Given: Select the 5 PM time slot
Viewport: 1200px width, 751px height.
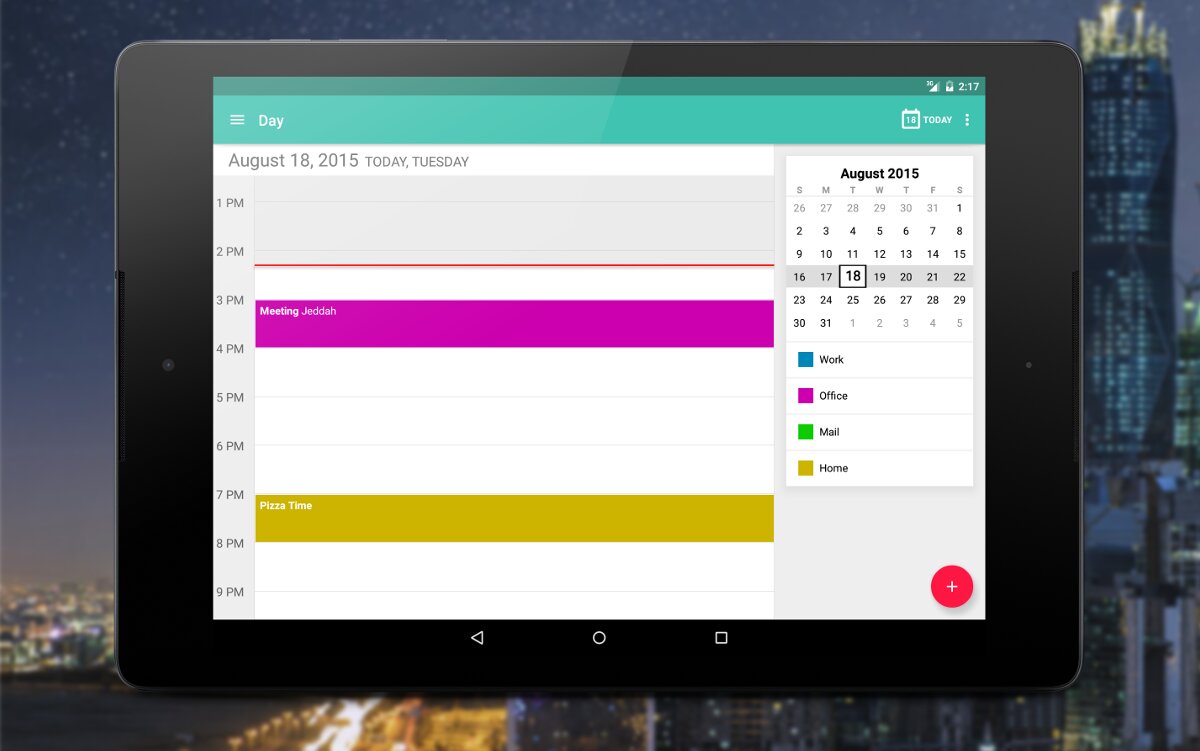Looking at the screenshot, I should (x=514, y=421).
